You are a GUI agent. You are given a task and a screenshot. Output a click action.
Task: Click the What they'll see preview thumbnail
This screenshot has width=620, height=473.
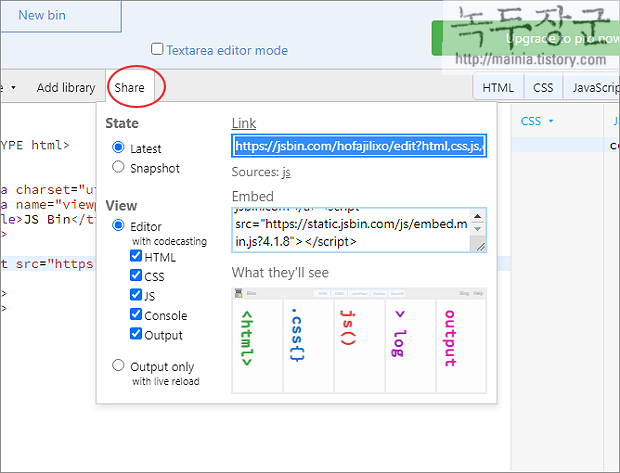[x=359, y=341]
